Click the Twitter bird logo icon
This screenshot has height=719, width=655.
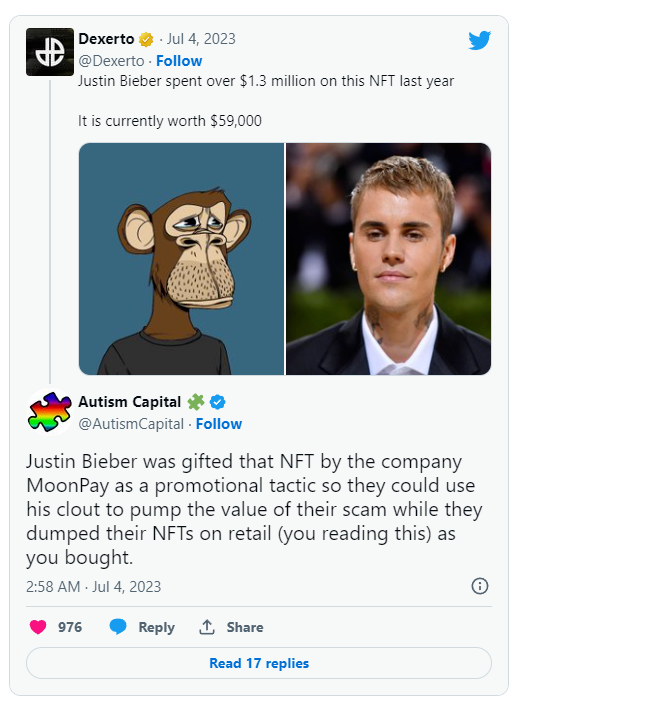pyautogui.click(x=480, y=40)
